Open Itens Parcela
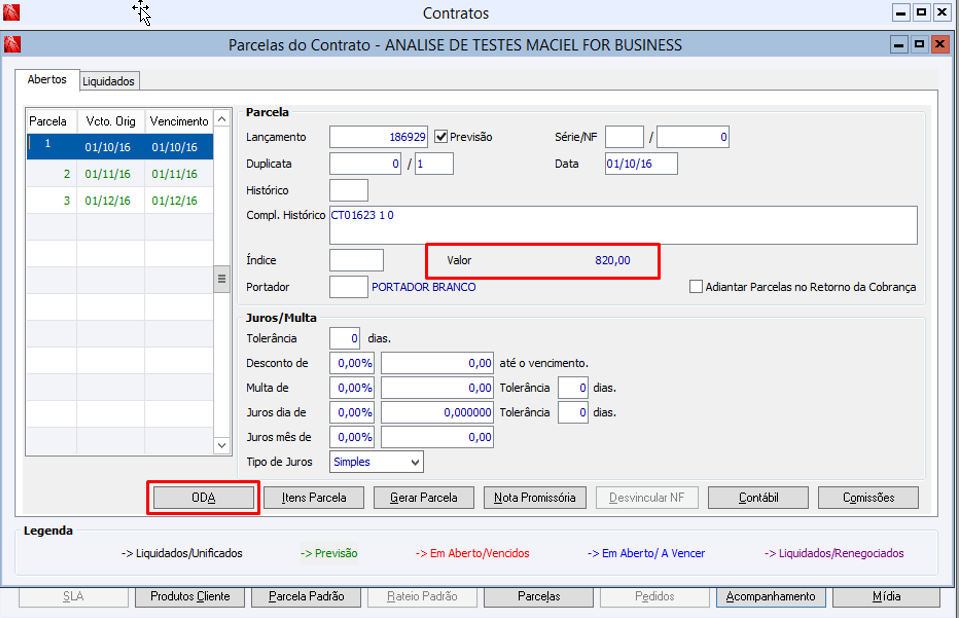 [x=314, y=497]
